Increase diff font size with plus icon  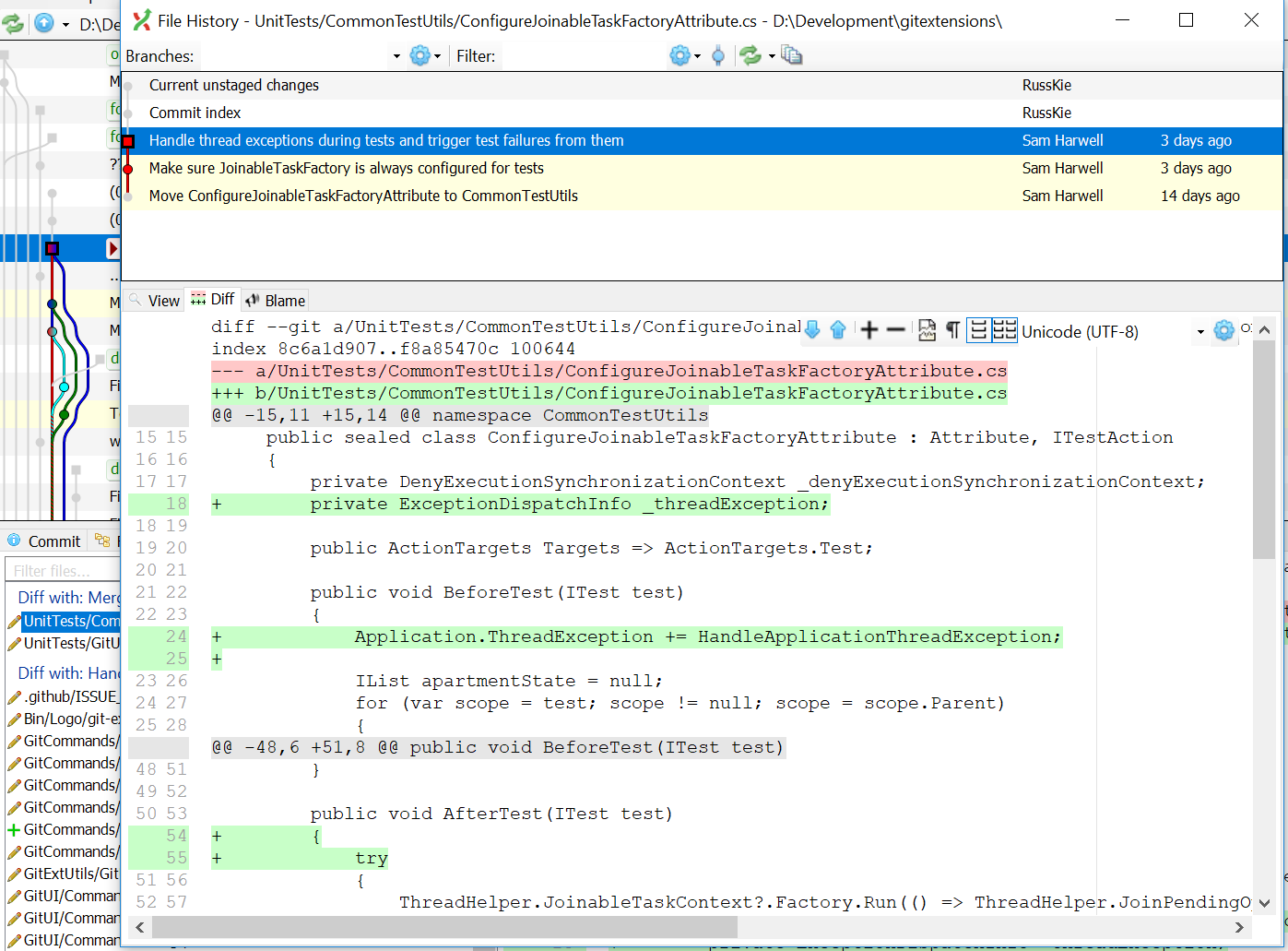(868, 330)
